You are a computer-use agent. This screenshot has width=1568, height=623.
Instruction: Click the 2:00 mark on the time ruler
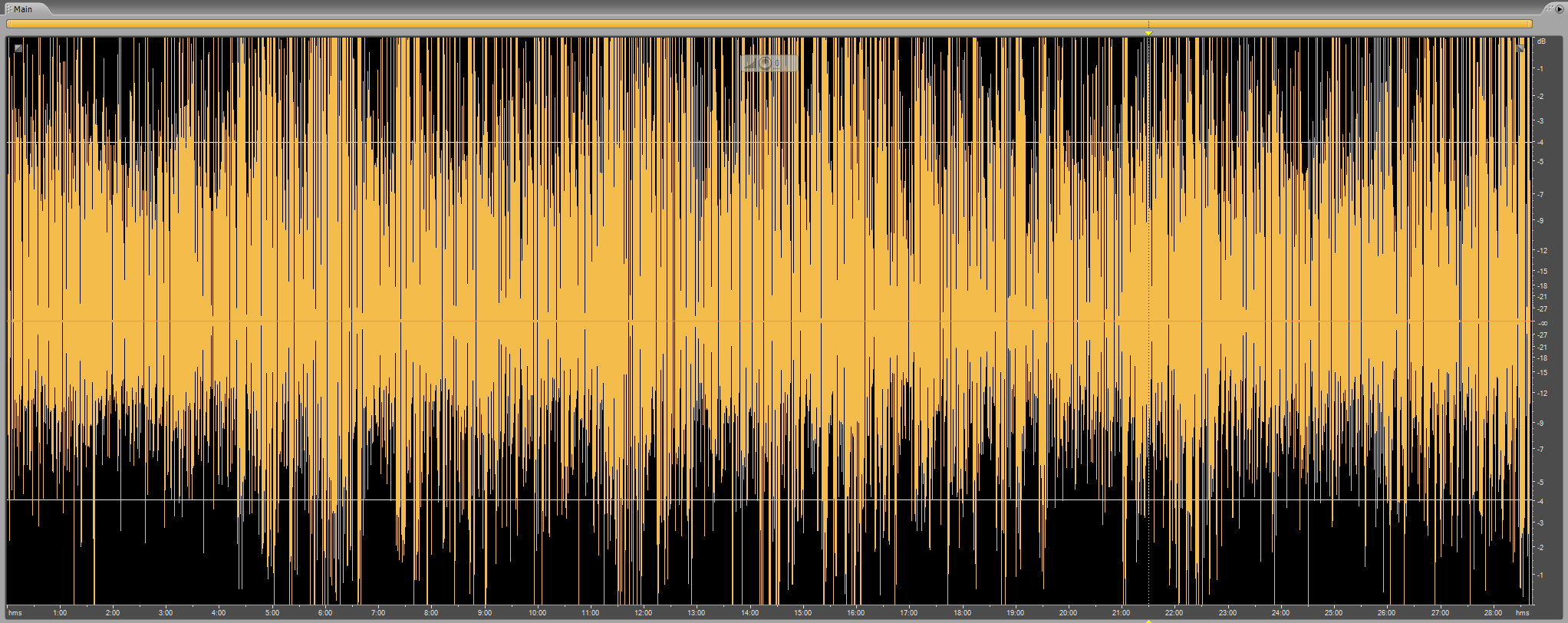[x=113, y=612]
